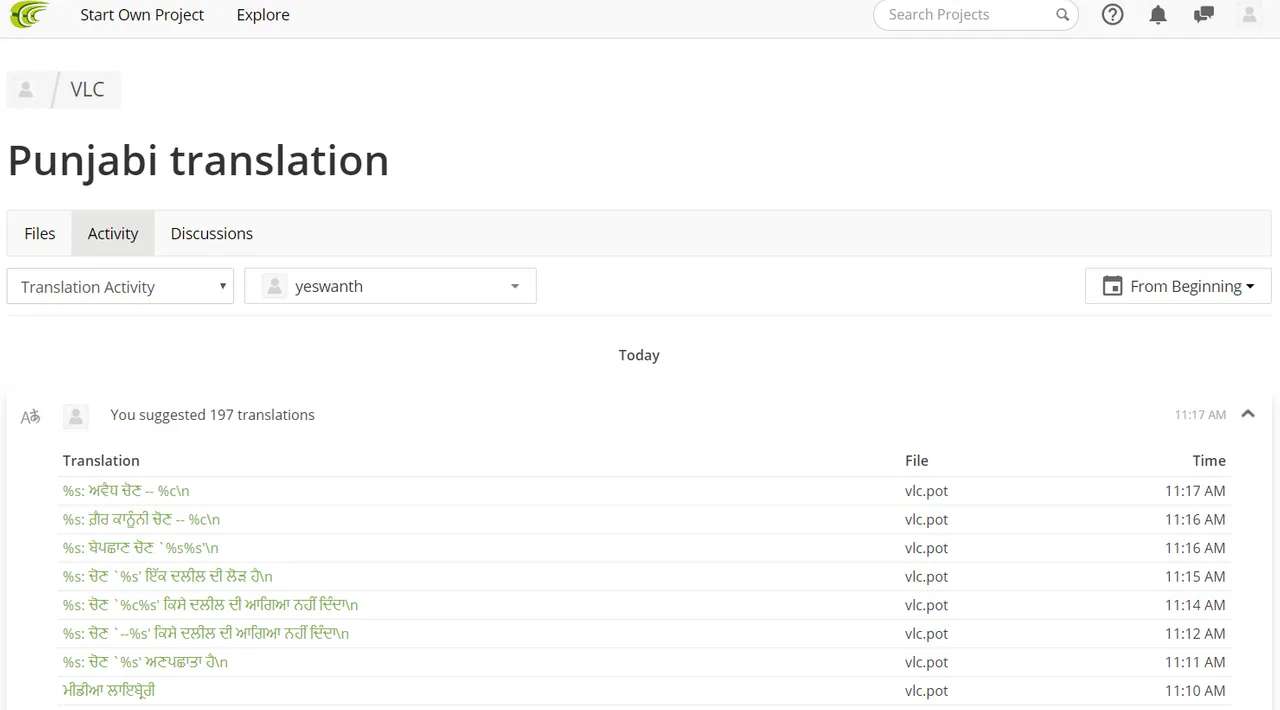Image resolution: width=1280 pixels, height=710 pixels.
Task: Click the Punjabi translation page heading
Action: click(198, 160)
